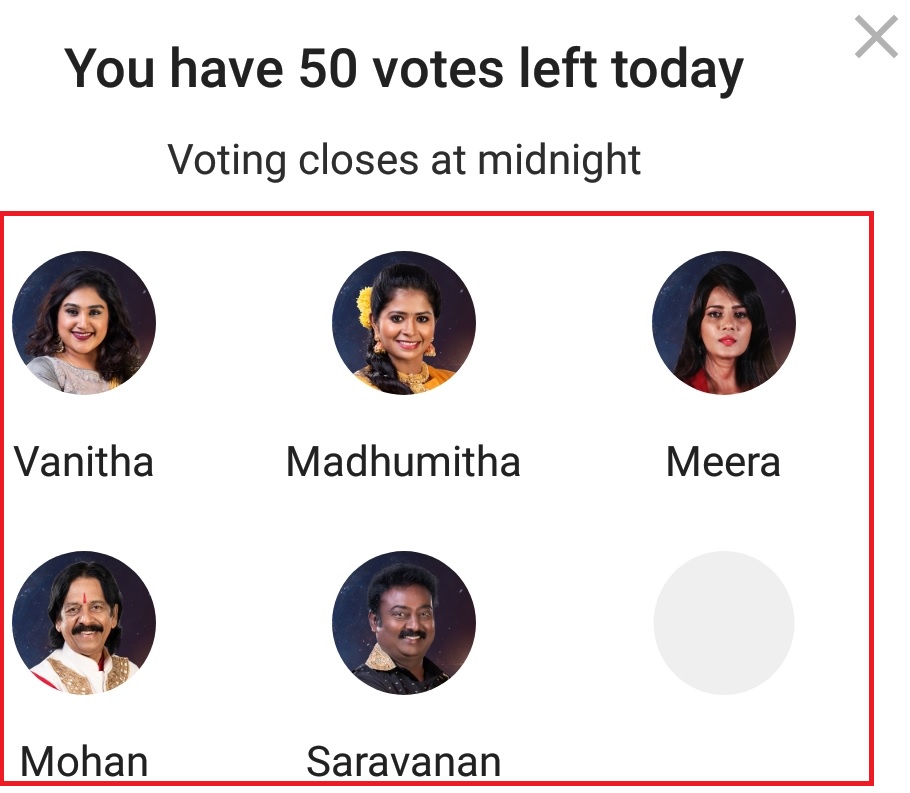The image size is (910, 793).
Task: Click the "You have 50 votes left today" heading
Action: click(404, 68)
